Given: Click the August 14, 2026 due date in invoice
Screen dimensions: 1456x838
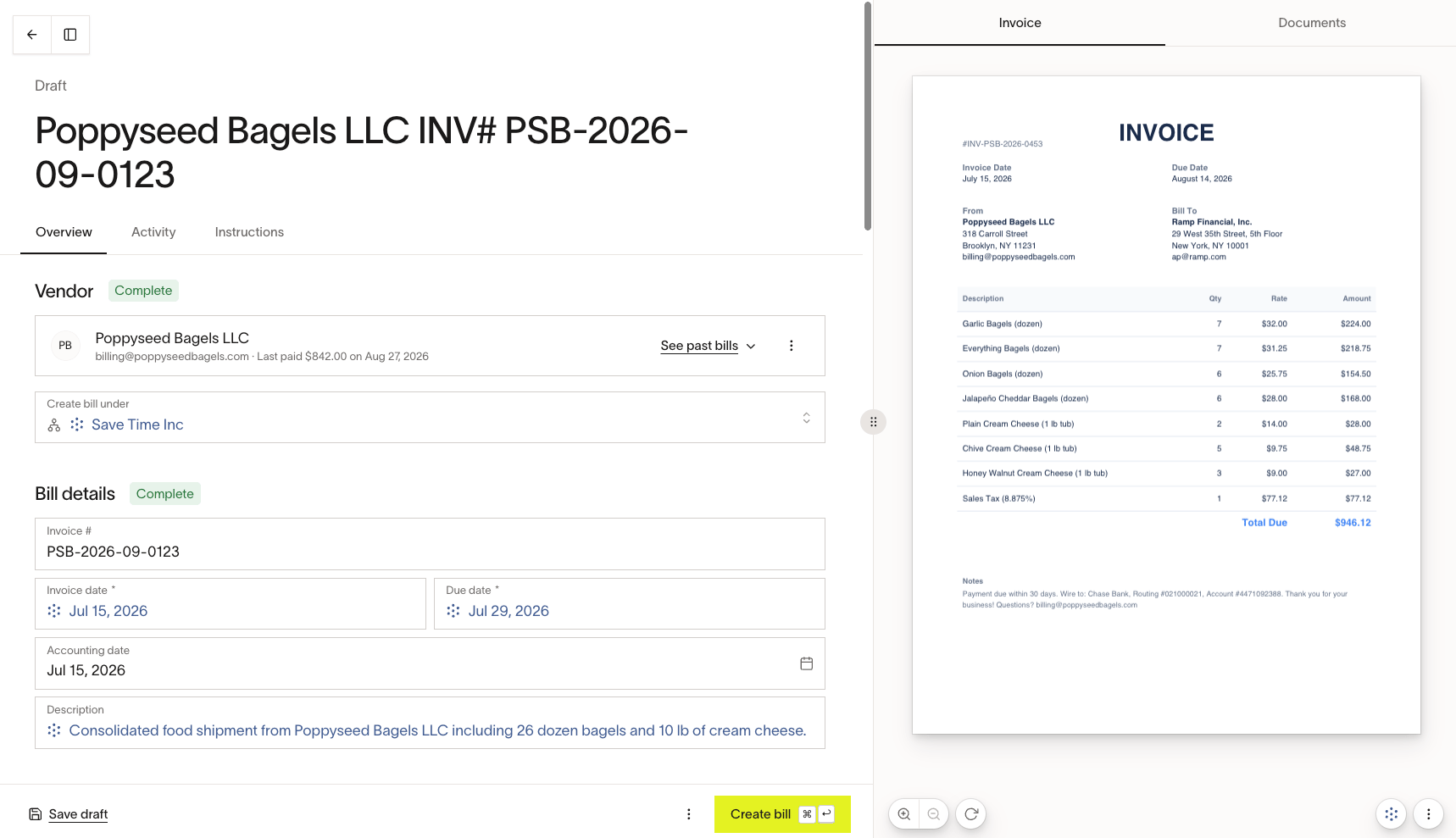Looking at the screenshot, I should pyautogui.click(x=1202, y=179).
